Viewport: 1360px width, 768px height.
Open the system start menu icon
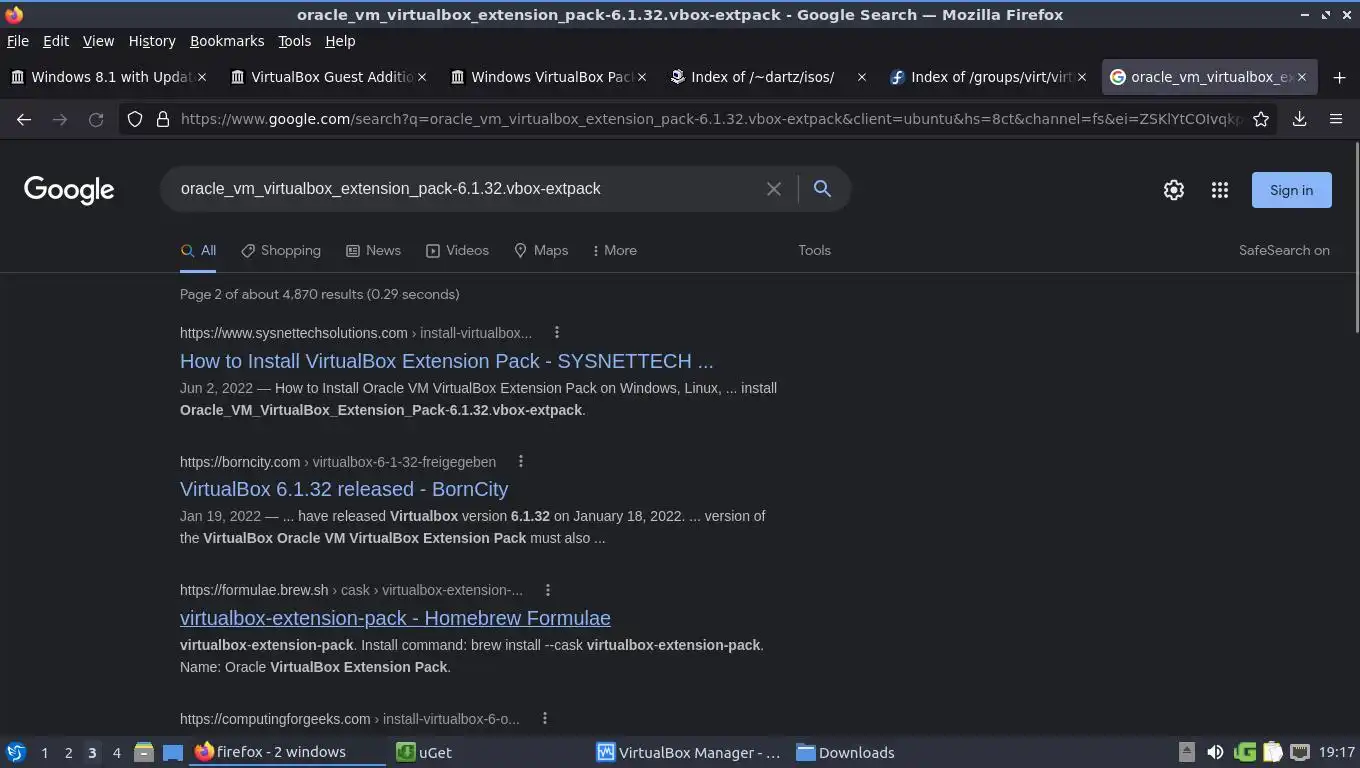16,752
